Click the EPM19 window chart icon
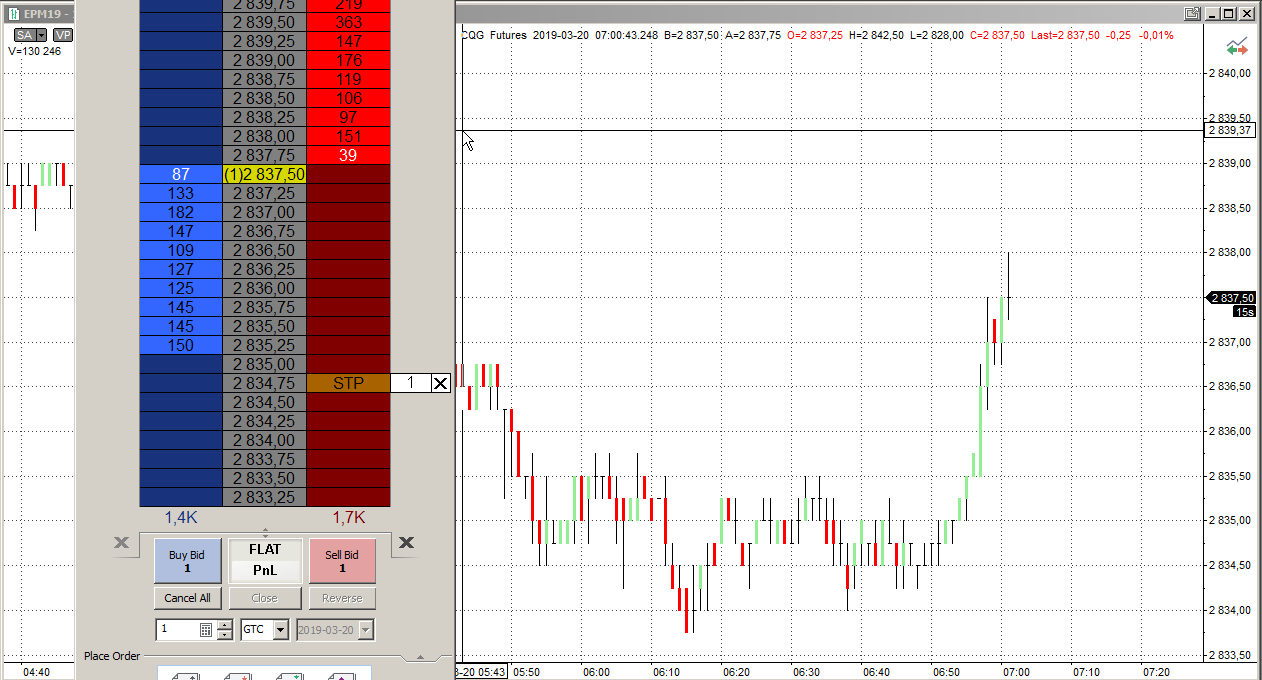Viewport: 1262px width, 680px height. 13,14
